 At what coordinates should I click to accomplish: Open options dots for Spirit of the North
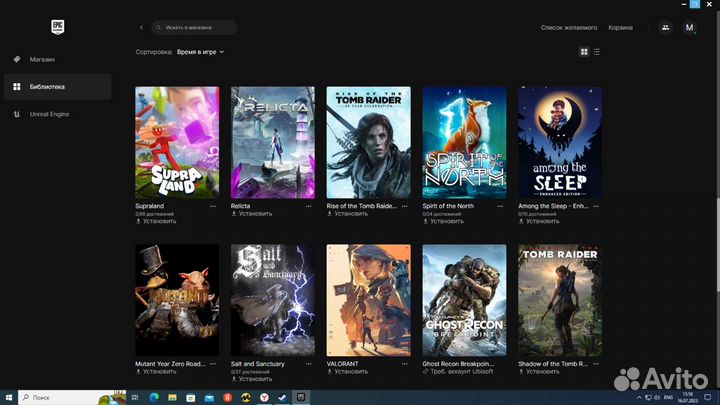click(x=500, y=206)
